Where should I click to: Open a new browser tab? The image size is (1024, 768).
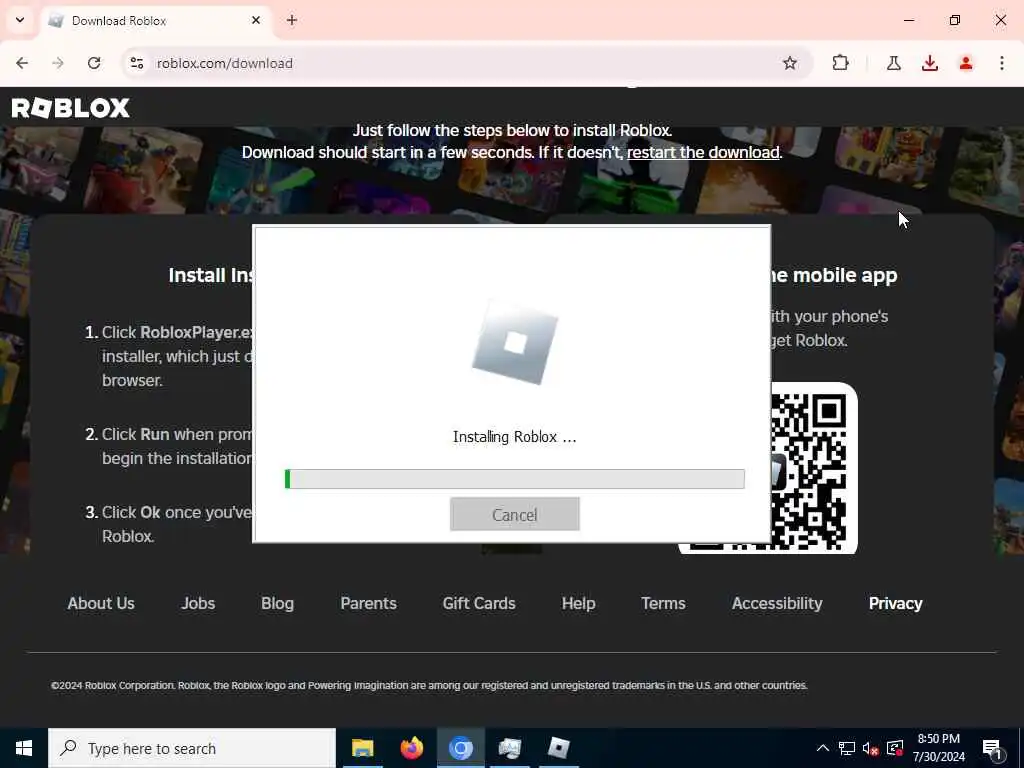point(291,20)
